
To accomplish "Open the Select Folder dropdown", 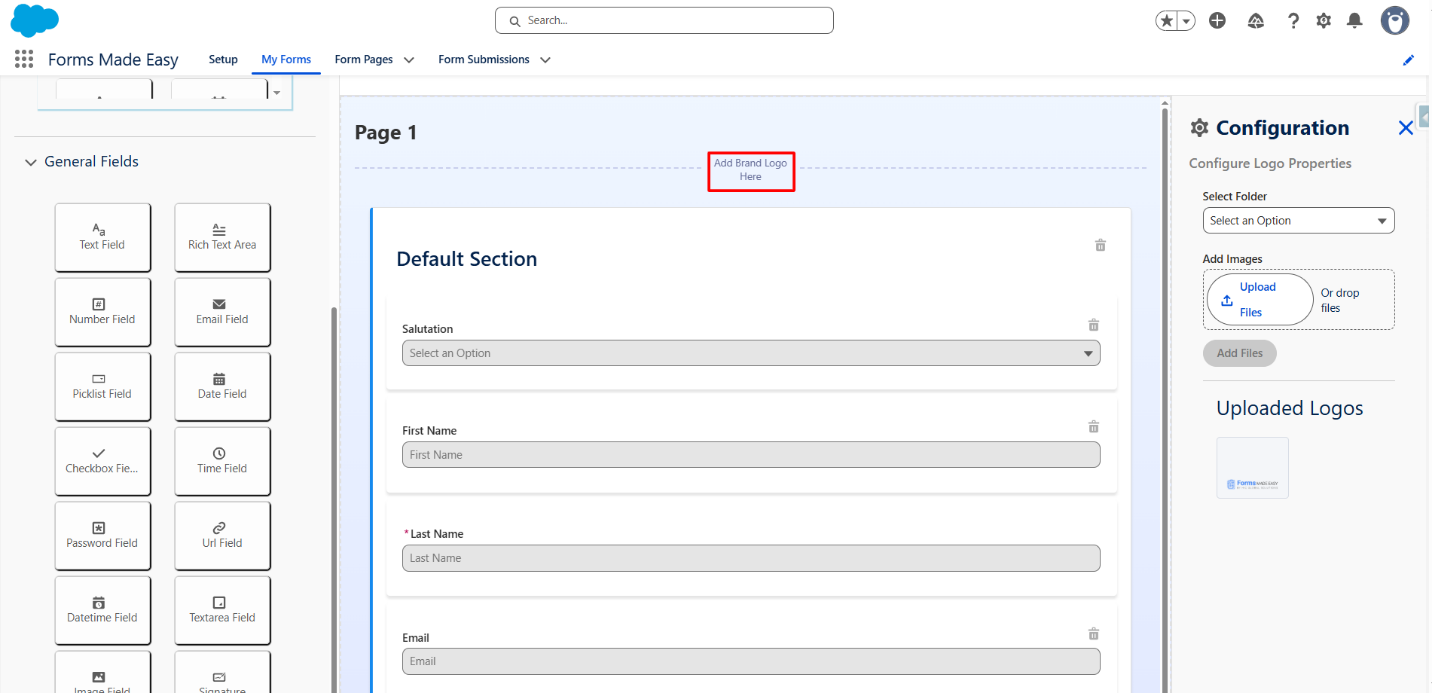I will [x=1298, y=221].
